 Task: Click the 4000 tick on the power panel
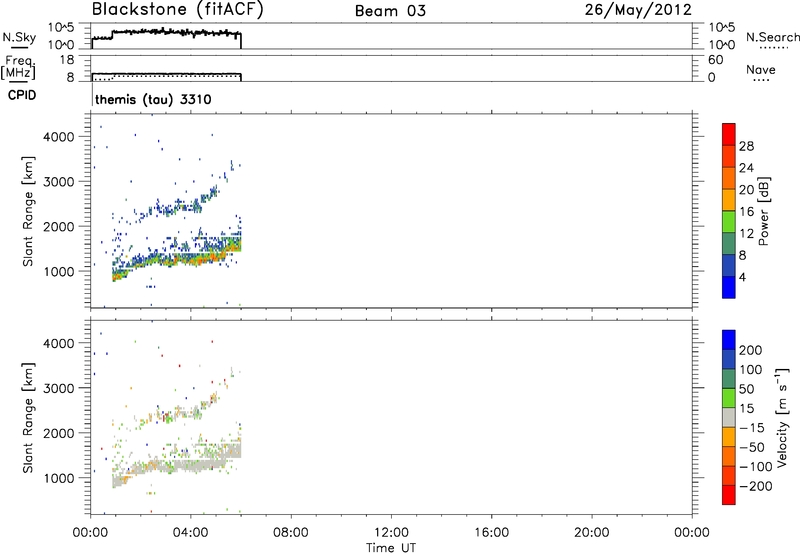tap(58, 137)
